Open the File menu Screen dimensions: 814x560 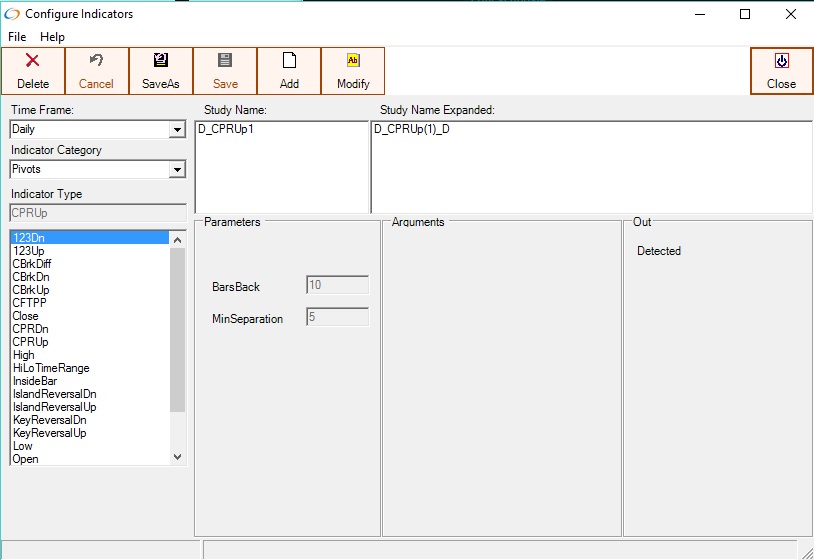pos(17,37)
